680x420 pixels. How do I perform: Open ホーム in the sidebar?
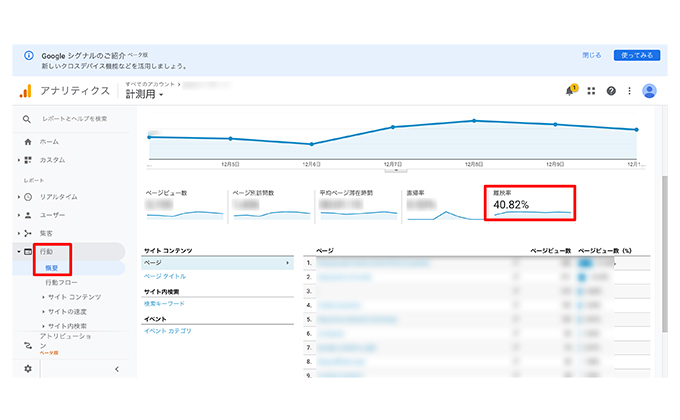pyautogui.click(x=49, y=142)
